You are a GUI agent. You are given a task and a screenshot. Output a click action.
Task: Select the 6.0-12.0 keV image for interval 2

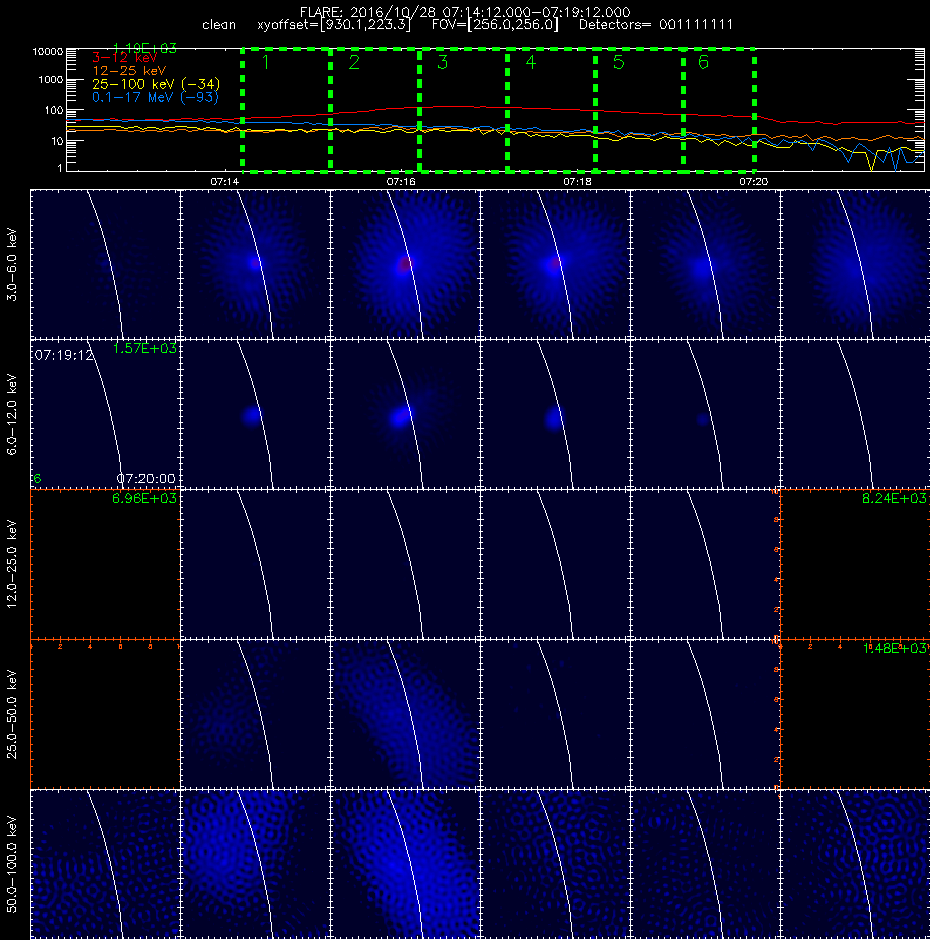coord(255,414)
